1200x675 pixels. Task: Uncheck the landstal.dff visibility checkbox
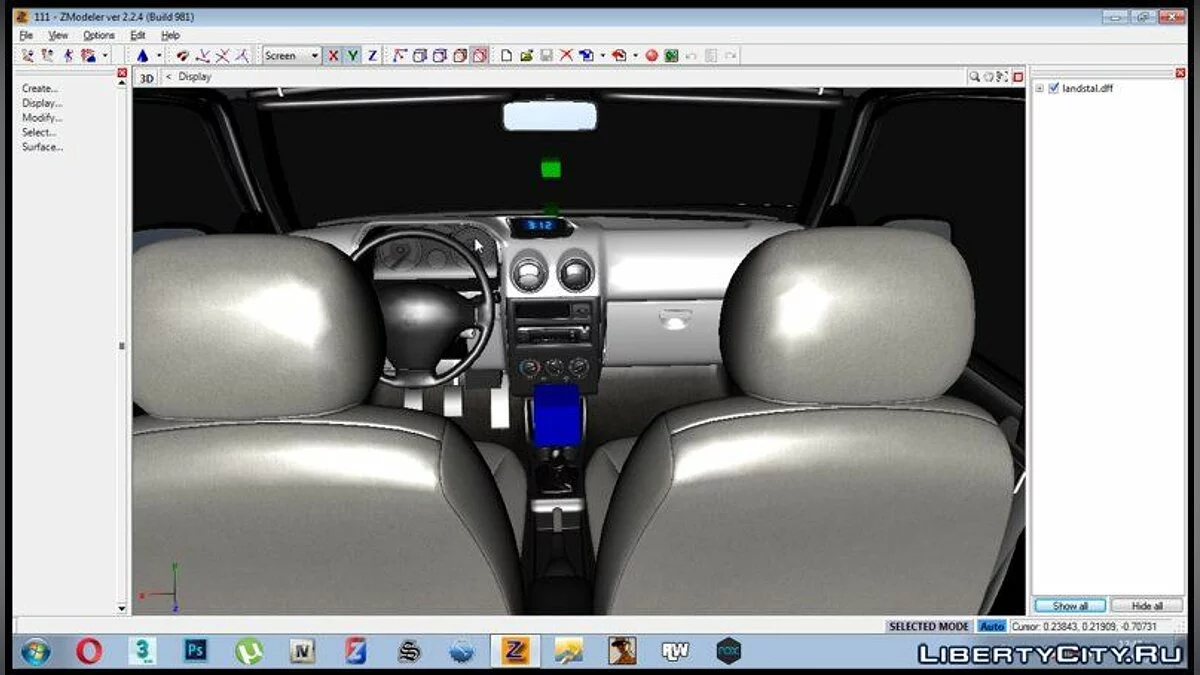1053,88
